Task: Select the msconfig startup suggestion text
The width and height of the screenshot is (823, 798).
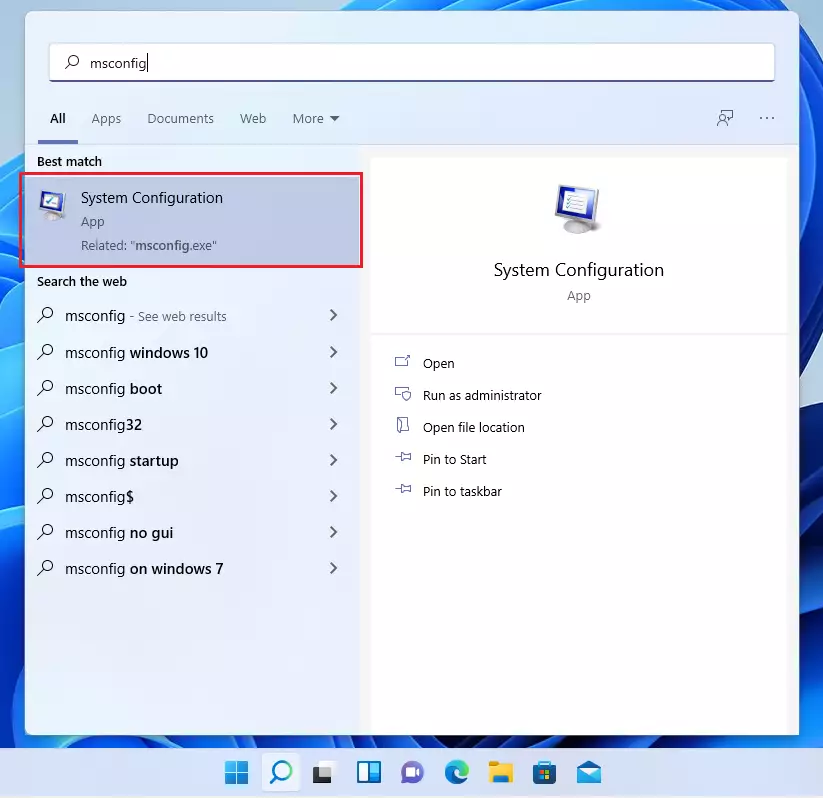Action: 122,461
